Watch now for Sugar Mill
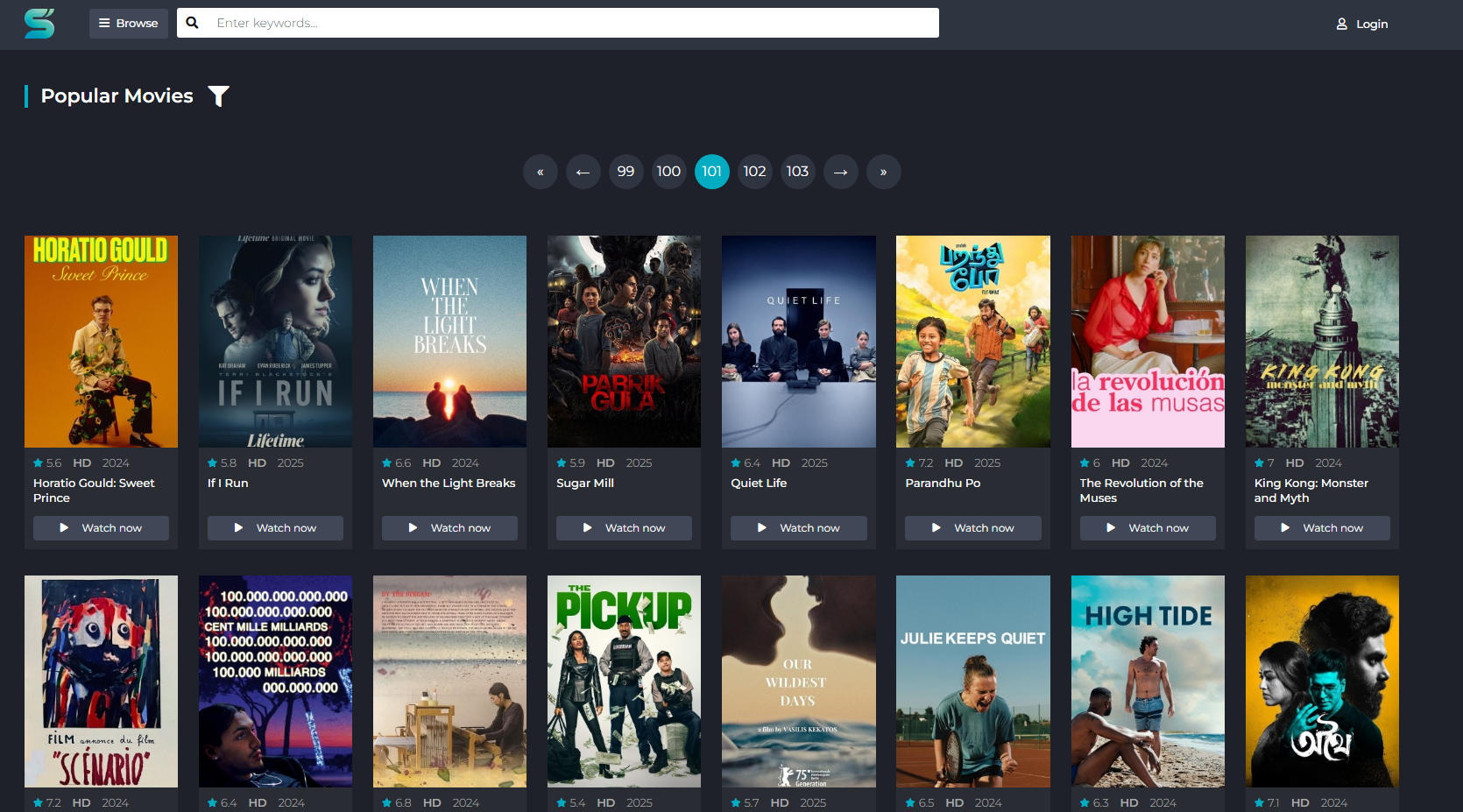 tap(624, 528)
